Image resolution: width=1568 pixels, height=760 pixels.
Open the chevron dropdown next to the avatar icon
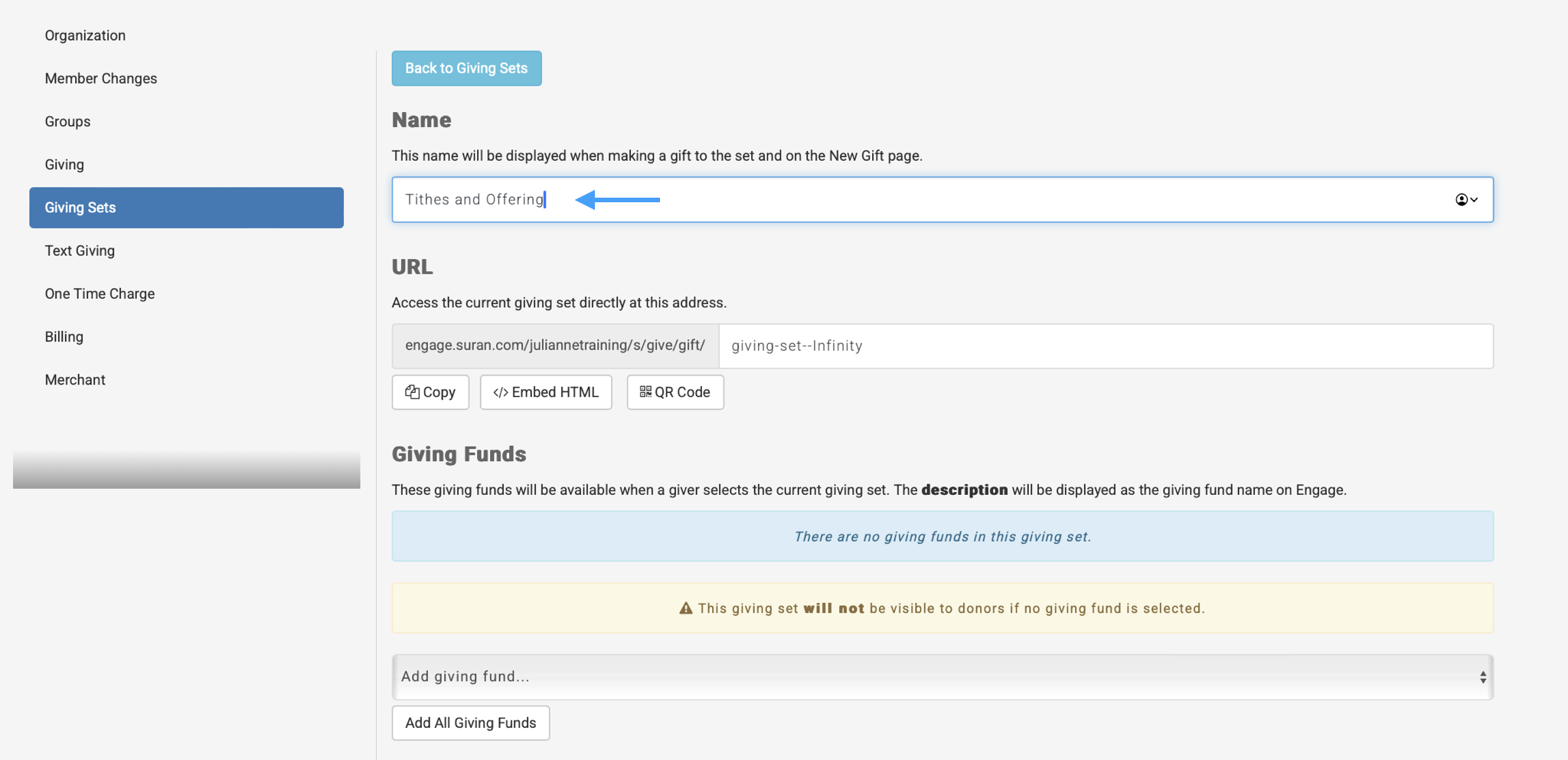[x=1474, y=200]
